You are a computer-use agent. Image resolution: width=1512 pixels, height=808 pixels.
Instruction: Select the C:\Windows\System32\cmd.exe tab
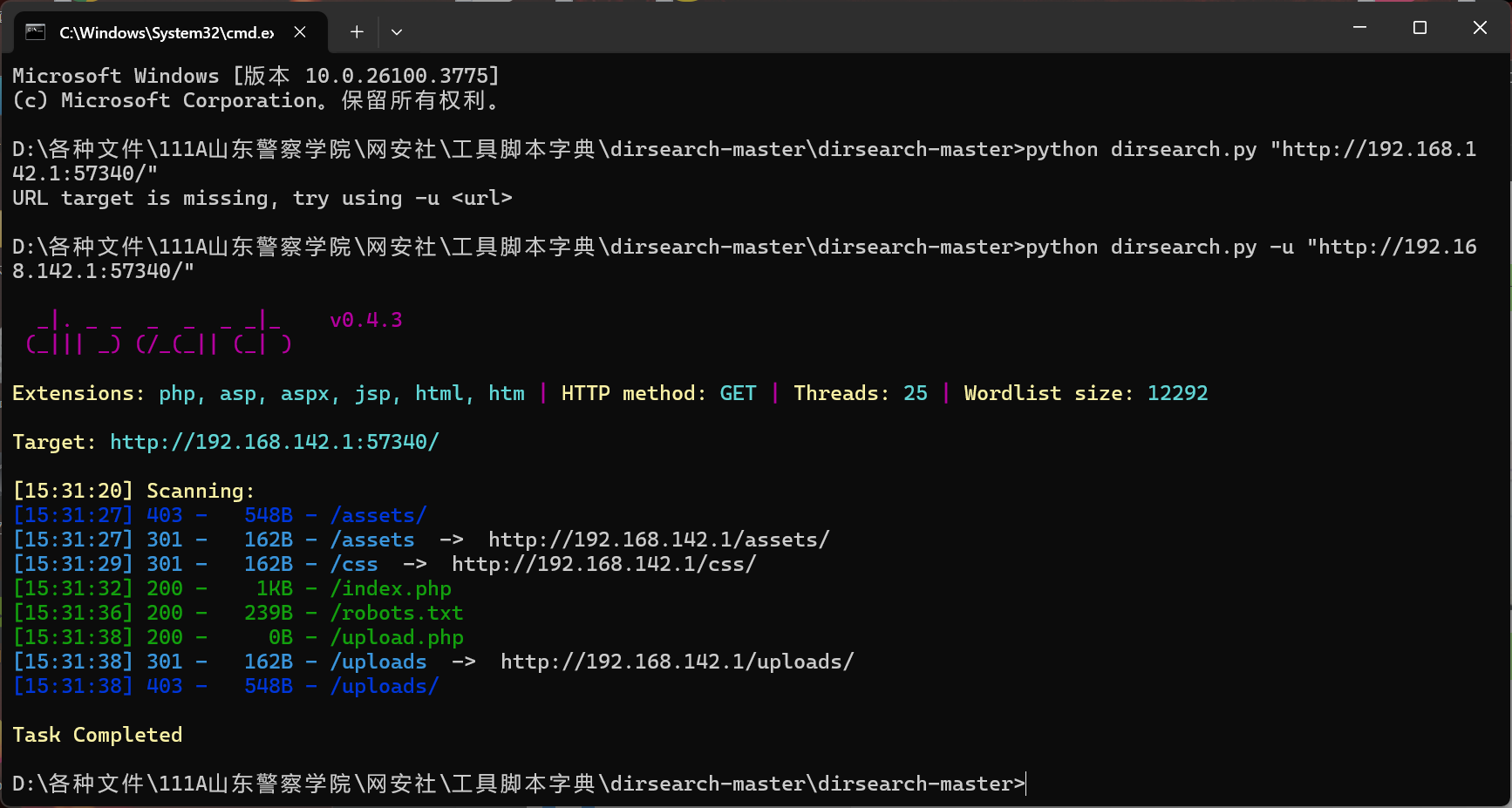click(x=171, y=32)
